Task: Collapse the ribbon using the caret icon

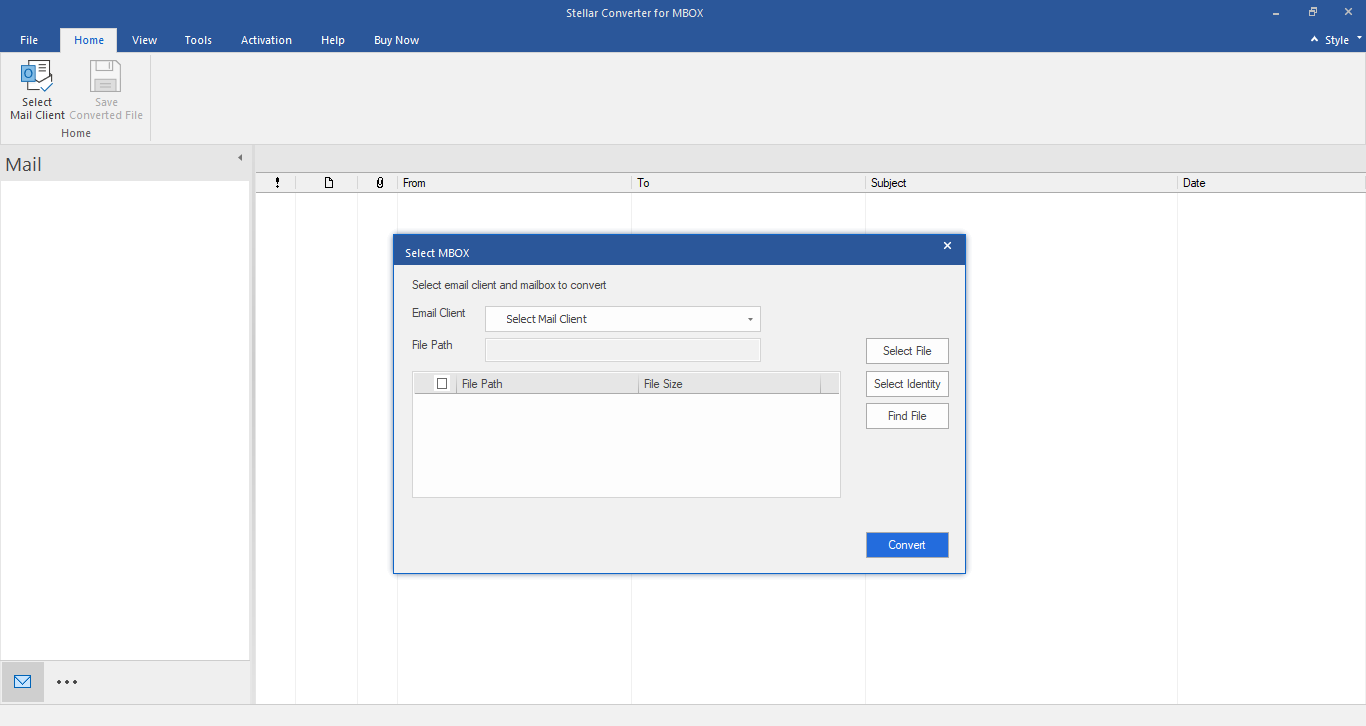Action: coord(1316,40)
